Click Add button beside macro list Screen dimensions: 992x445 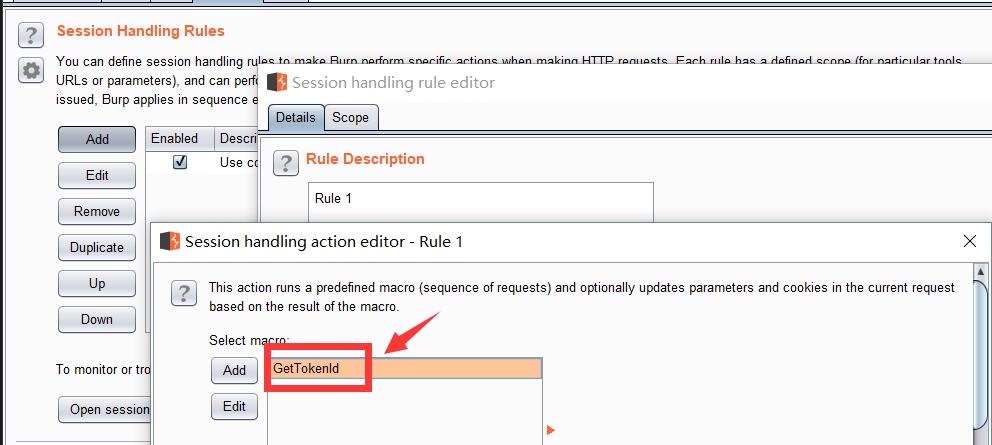click(x=234, y=370)
